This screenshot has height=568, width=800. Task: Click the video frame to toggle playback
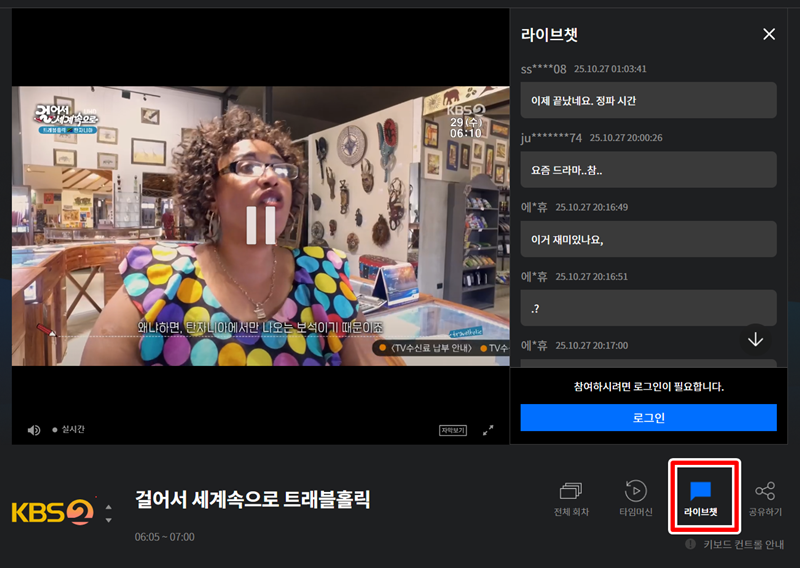click(x=260, y=226)
